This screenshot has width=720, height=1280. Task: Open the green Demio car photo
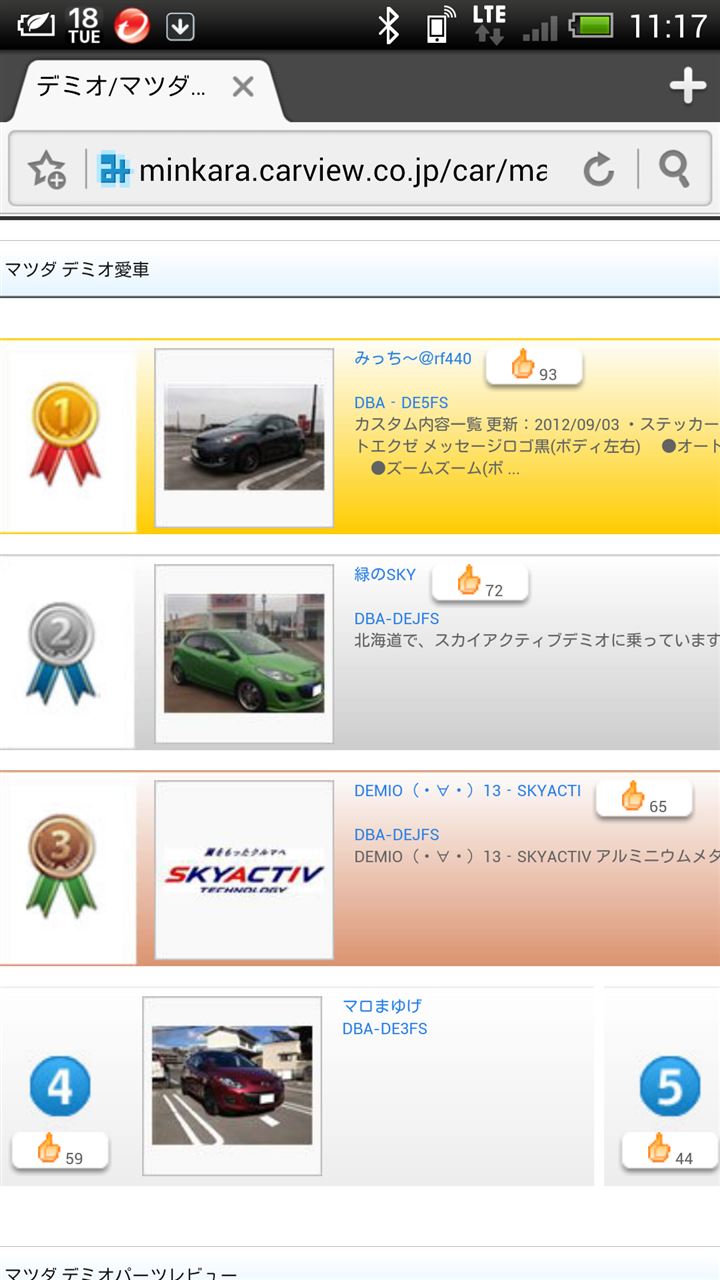click(244, 653)
